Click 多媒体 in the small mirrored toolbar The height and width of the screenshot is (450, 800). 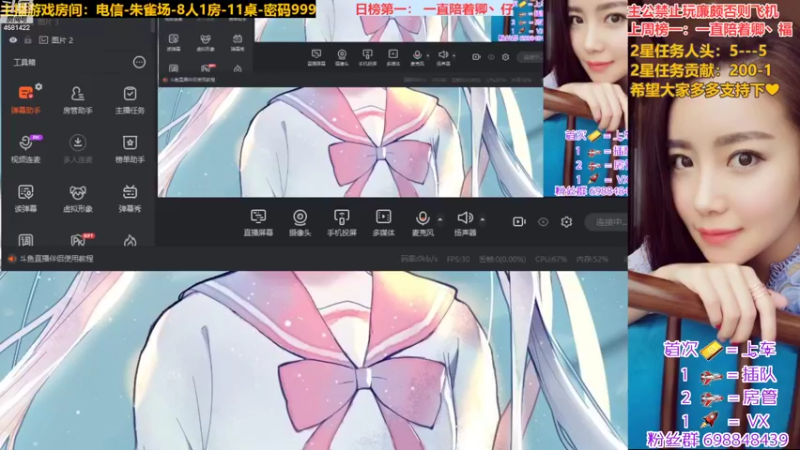[x=393, y=57]
